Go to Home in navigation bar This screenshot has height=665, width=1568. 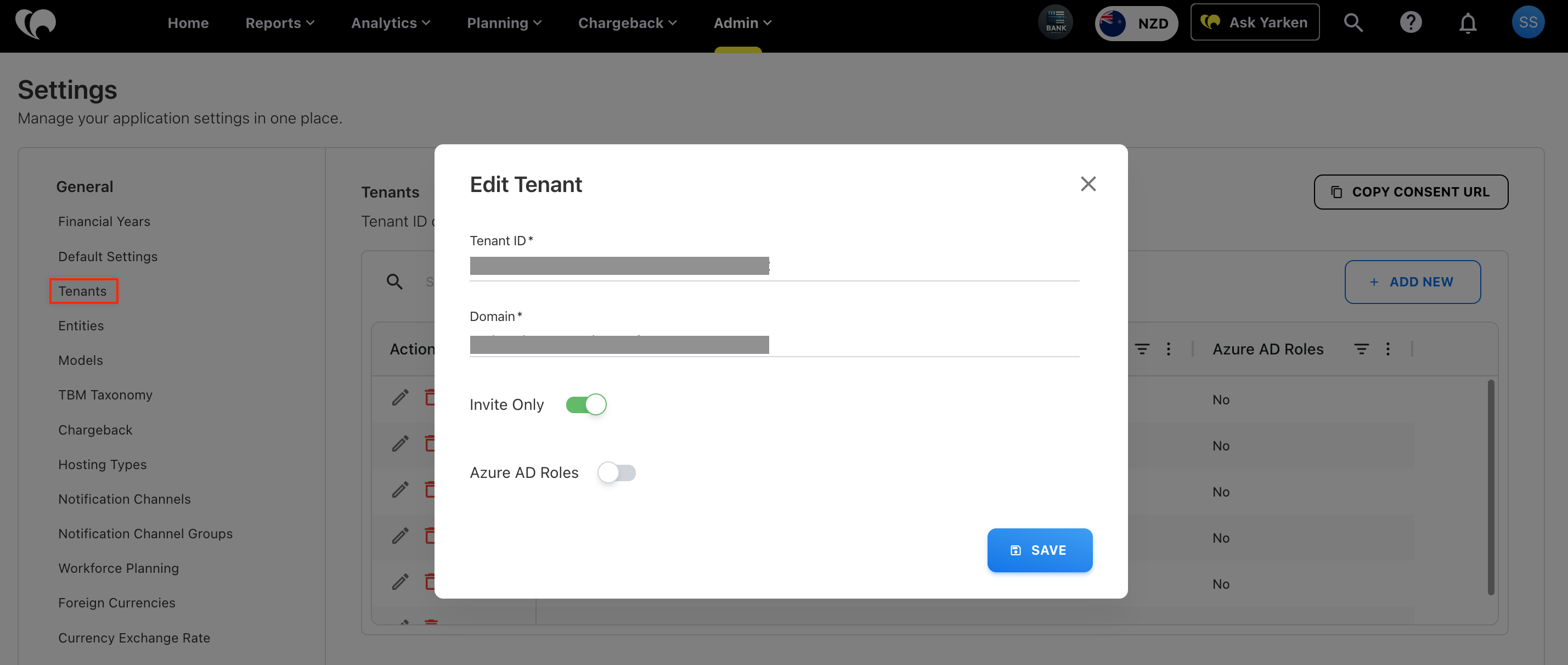(188, 23)
